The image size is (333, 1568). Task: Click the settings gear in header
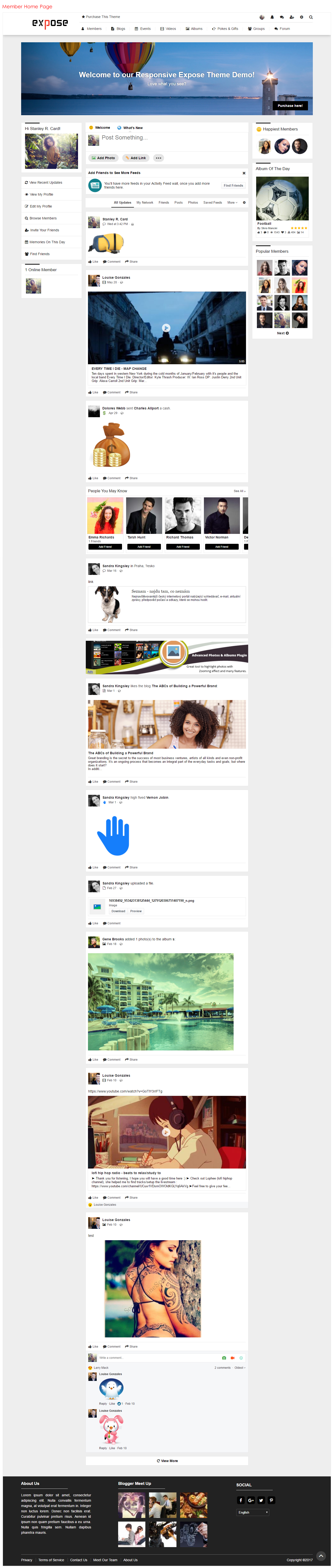(x=301, y=17)
